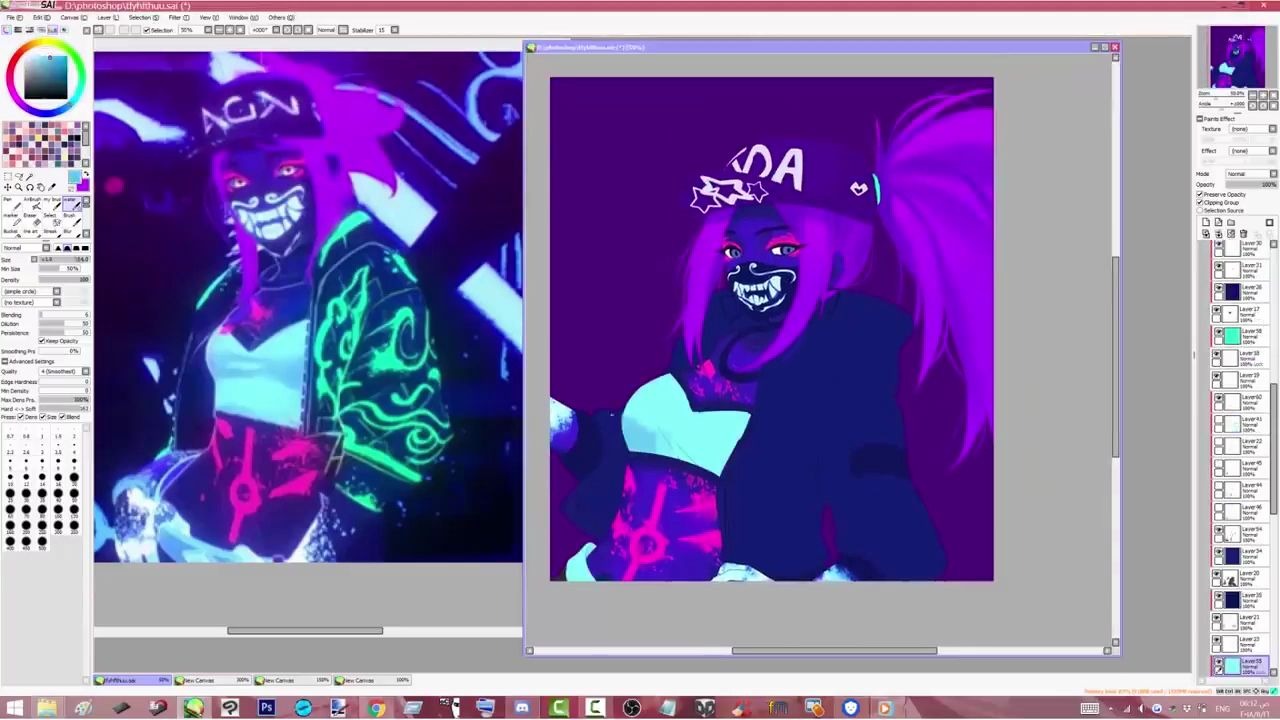Select the Pen brush tool
Viewport: 1280px width, 720px height.
pos(12,204)
